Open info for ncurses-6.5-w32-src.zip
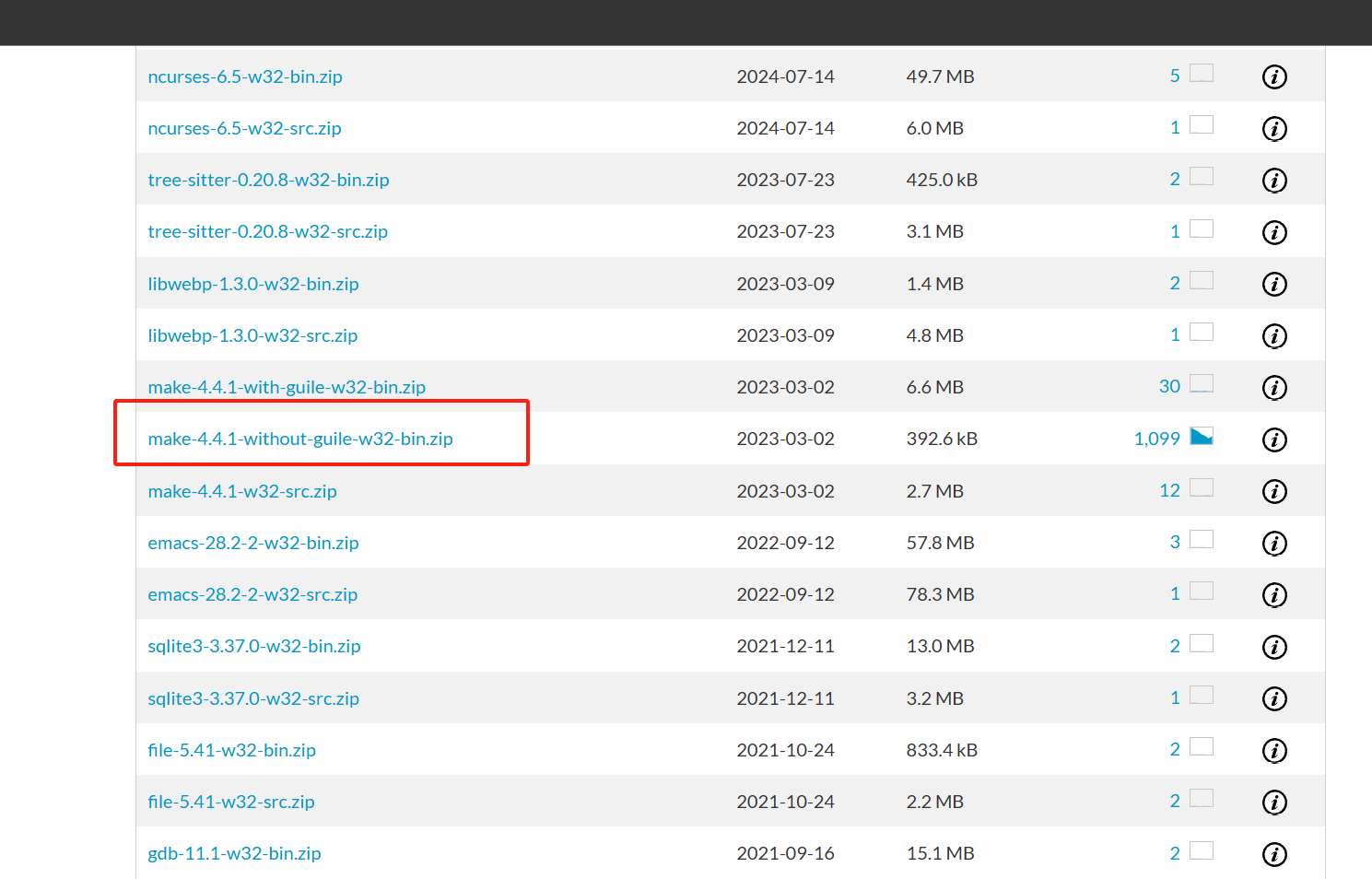 coord(1274,128)
